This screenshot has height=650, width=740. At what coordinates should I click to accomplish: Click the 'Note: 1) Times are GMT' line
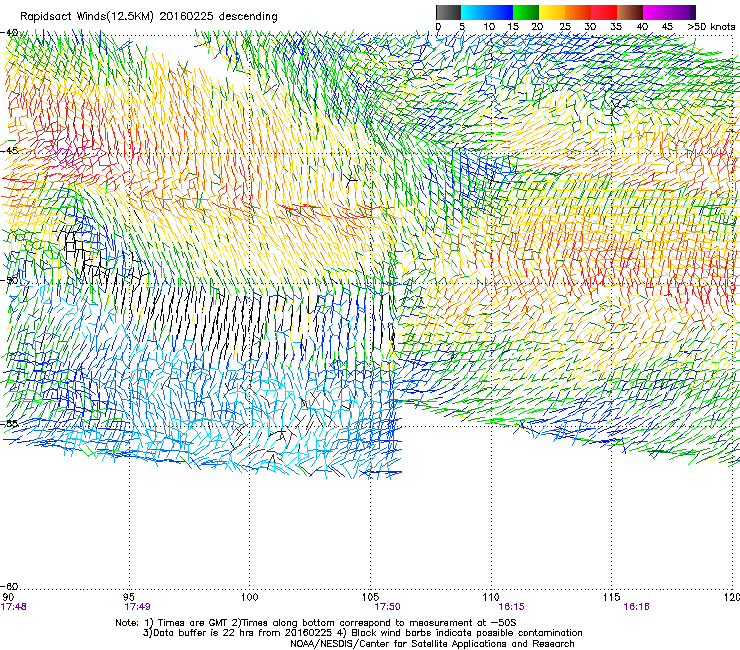[316, 623]
